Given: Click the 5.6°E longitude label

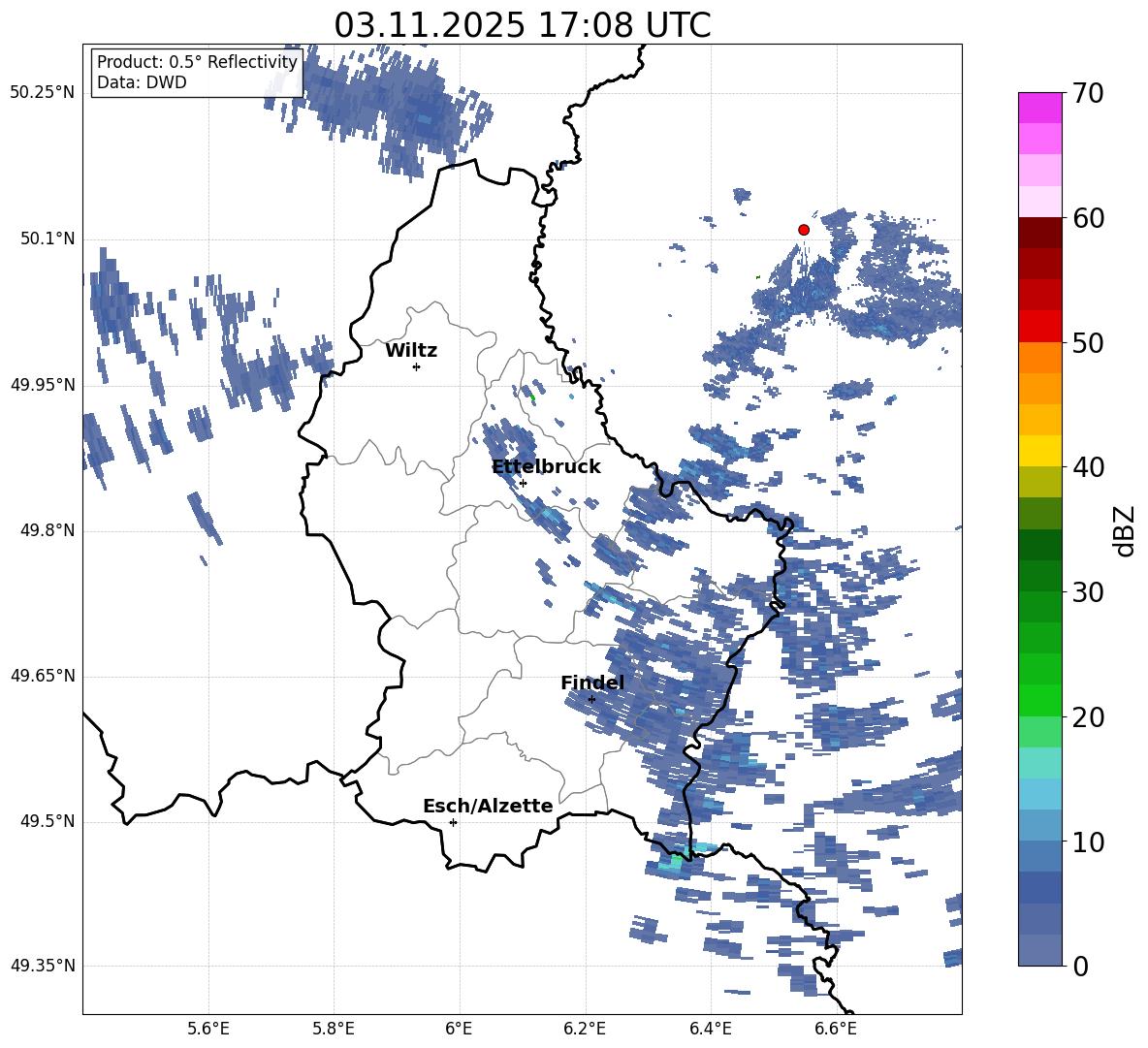Looking at the screenshot, I should pos(208,1029).
